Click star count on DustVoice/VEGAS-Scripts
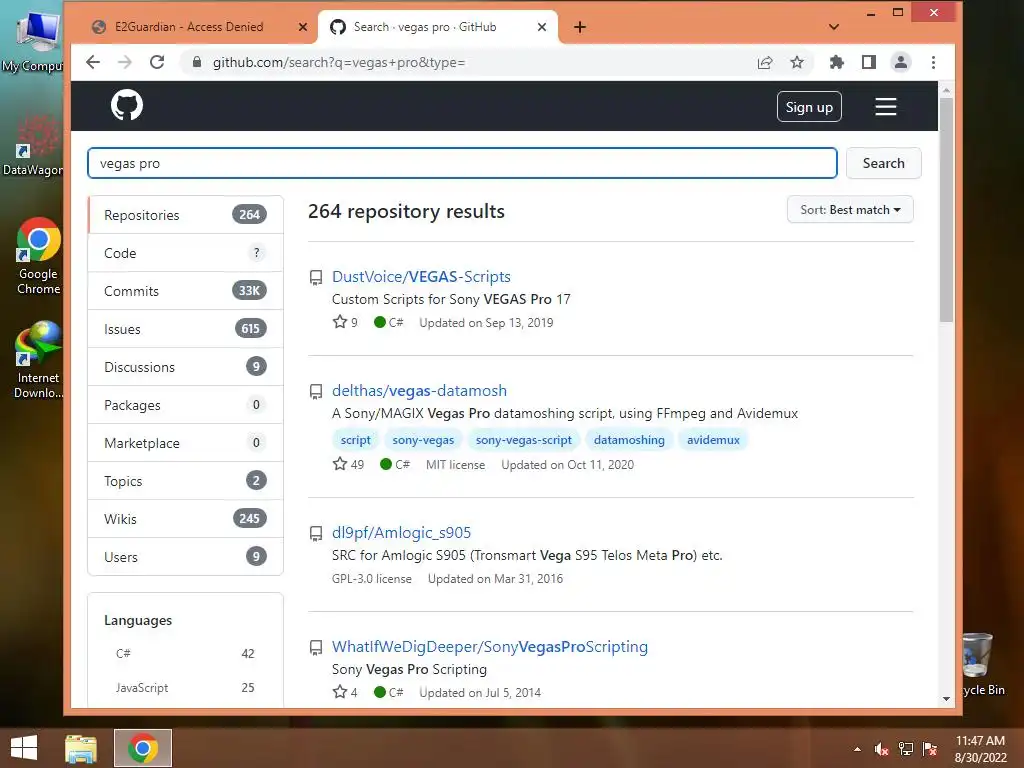 (x=345, y=323)
